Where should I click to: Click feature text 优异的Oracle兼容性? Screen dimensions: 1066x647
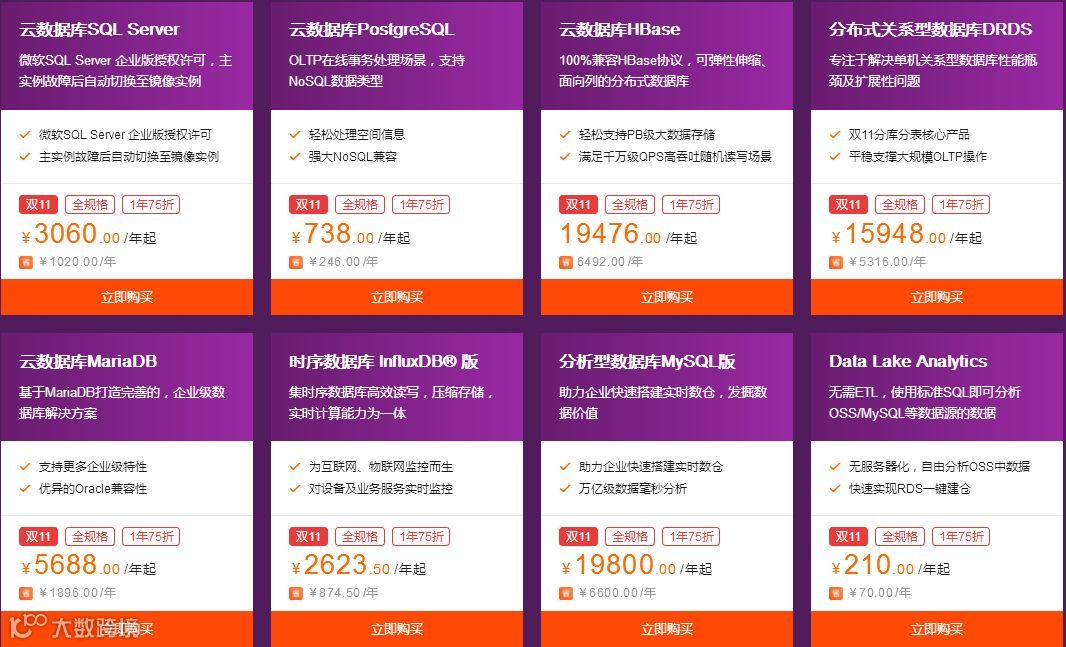click(92, 488)
